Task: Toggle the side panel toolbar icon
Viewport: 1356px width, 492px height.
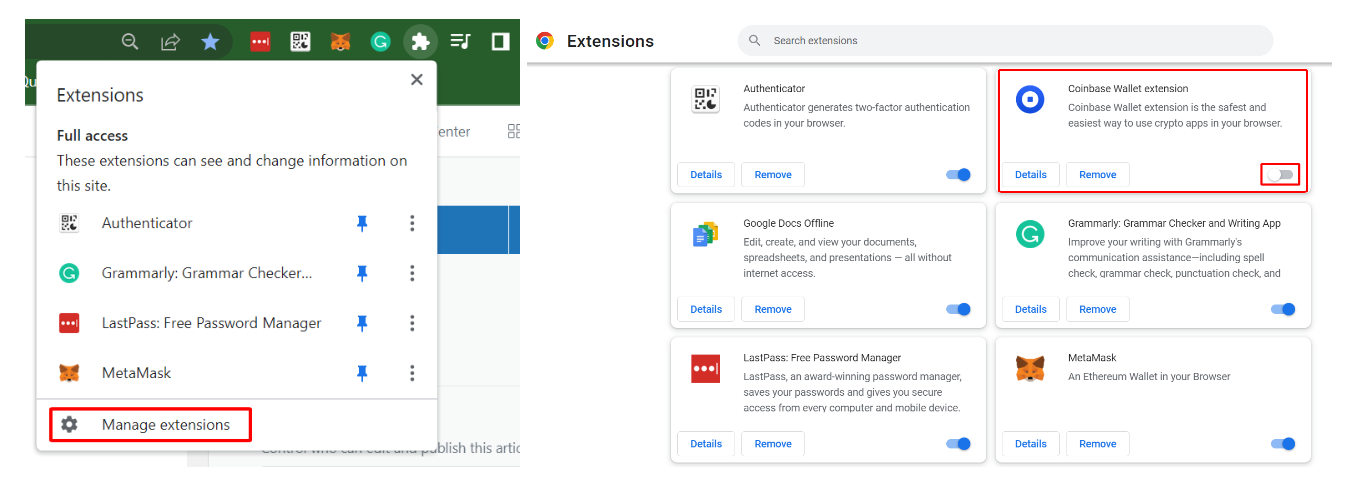Action: click(500, 41)
